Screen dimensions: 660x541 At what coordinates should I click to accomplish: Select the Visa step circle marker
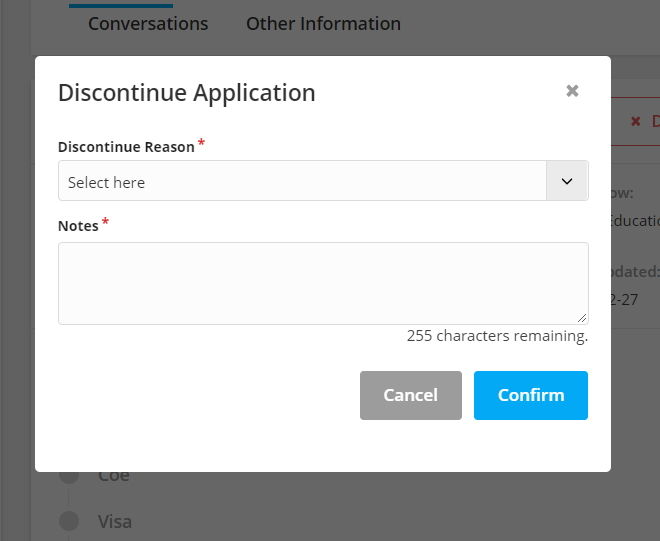pyautogui.click(x=69, y=521)
